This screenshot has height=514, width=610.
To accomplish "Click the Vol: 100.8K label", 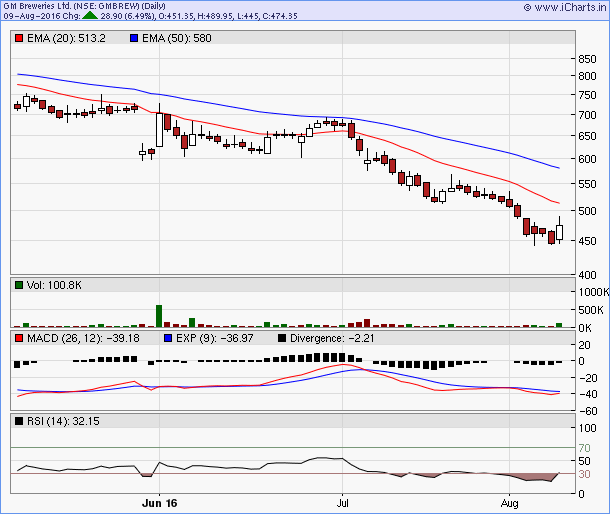I will point(54,285).
